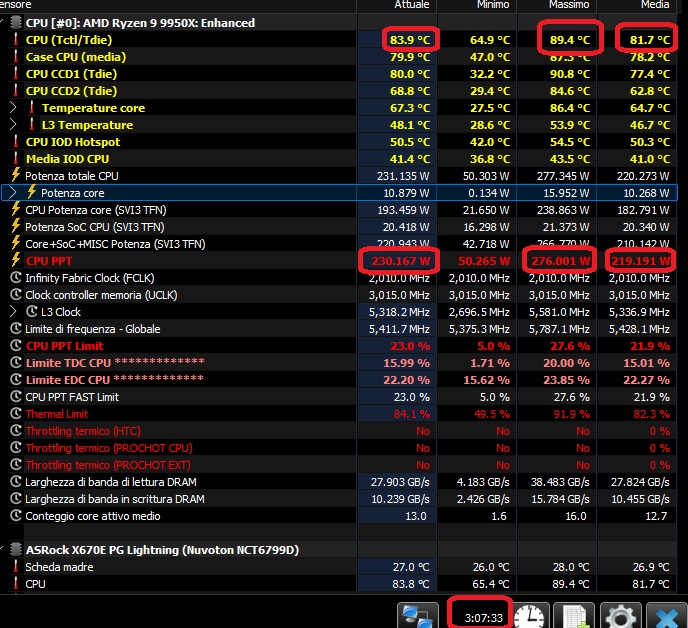Click the Massimo column header
Viewport: 688px width, 628px height.
(x=569, y=5)
